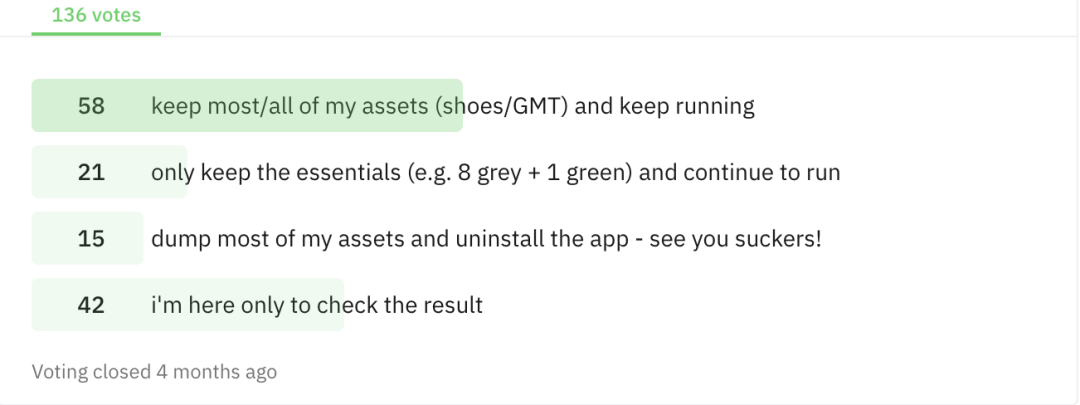Click the 42 vote count
The height and width of the screenshot is (405, 1080).
click(91, 304)
